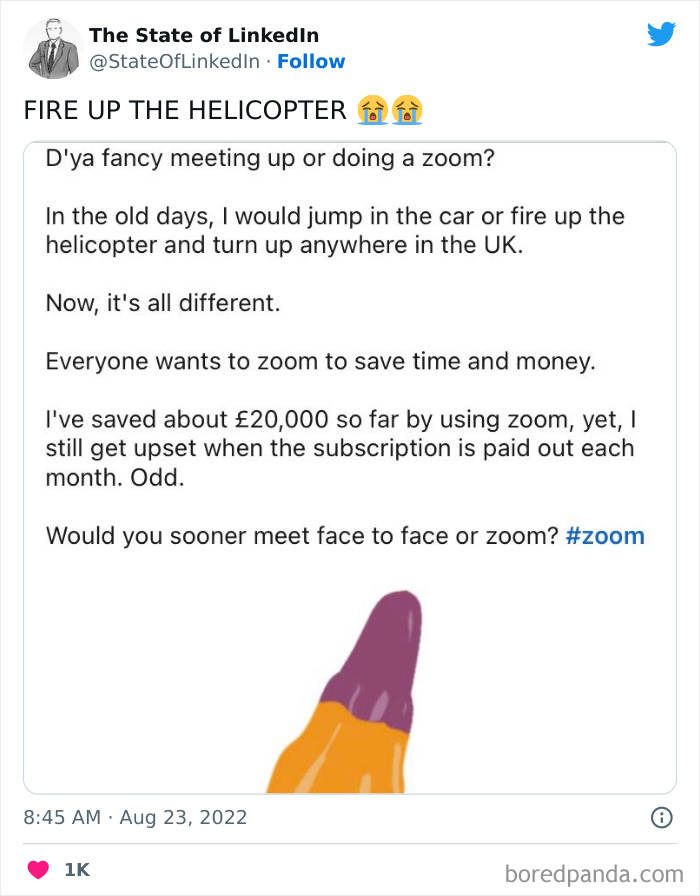Follow @StateOfLinkedIn
This screenshot has width=700, height=896.
point(312,62)
